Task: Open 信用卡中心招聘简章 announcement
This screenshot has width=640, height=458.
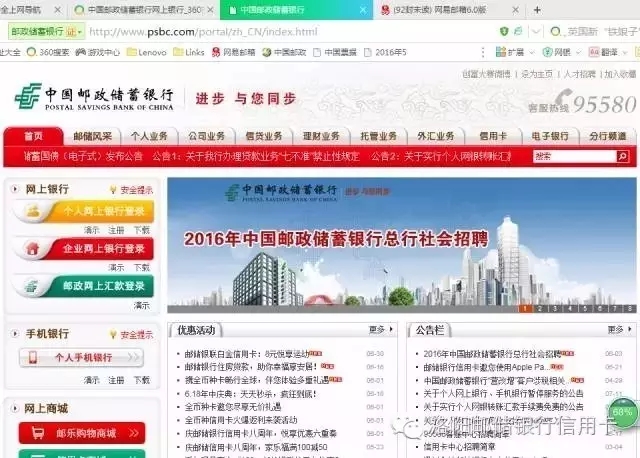Action: [459, 447]
